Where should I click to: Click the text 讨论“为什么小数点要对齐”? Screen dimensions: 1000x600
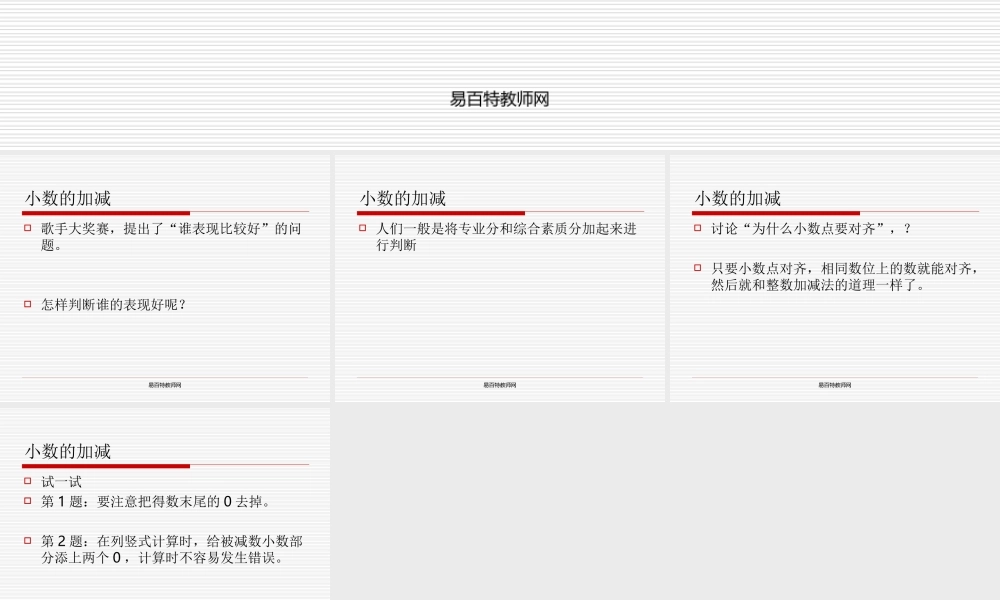811,229
